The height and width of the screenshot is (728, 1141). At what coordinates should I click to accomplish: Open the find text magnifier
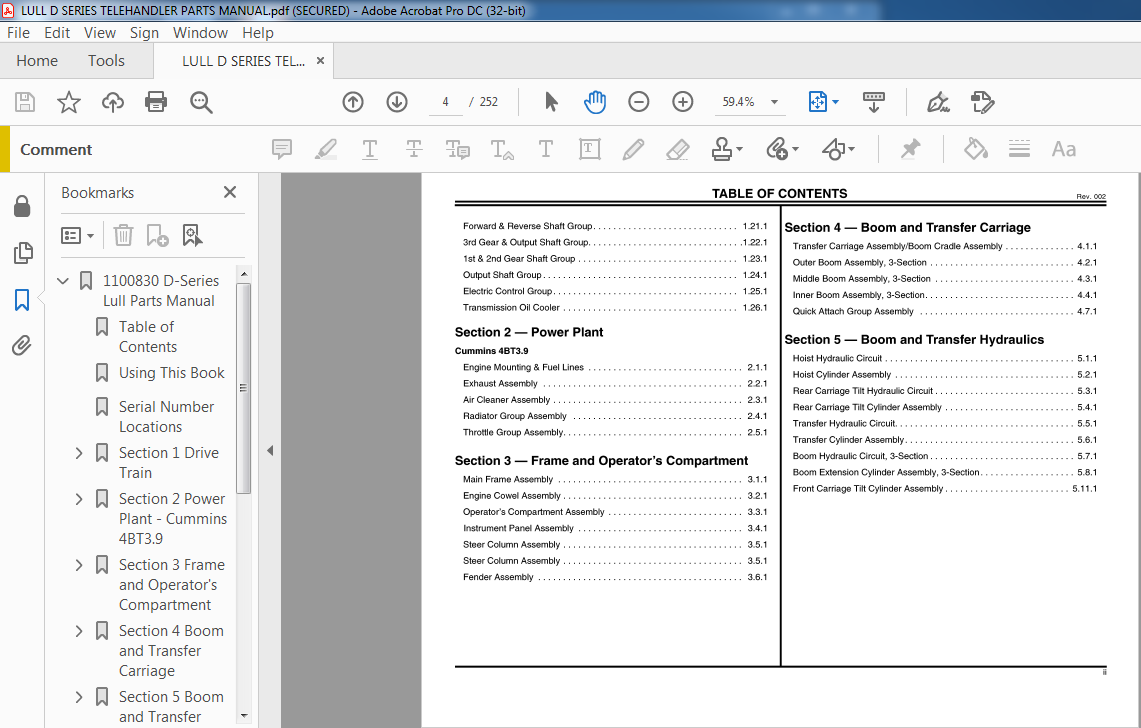click(x=201, y=102)
